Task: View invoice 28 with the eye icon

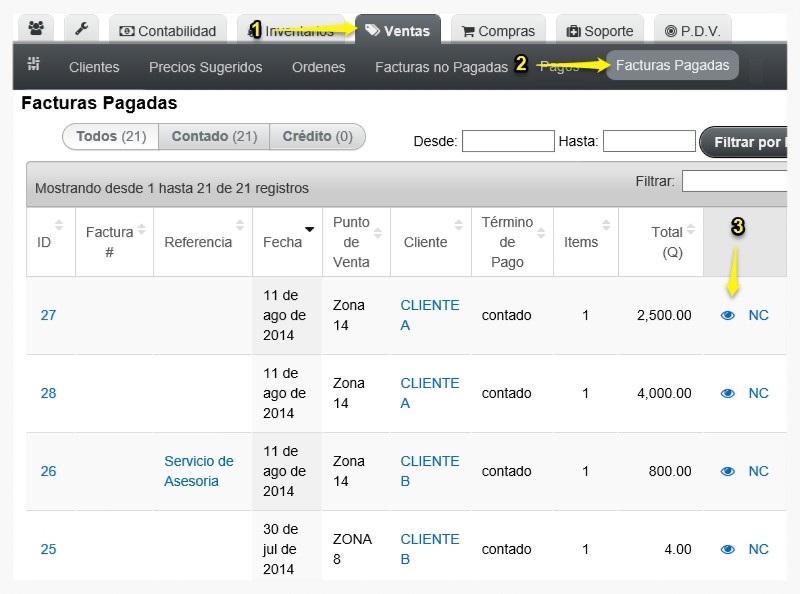Action: pos(728,393)
